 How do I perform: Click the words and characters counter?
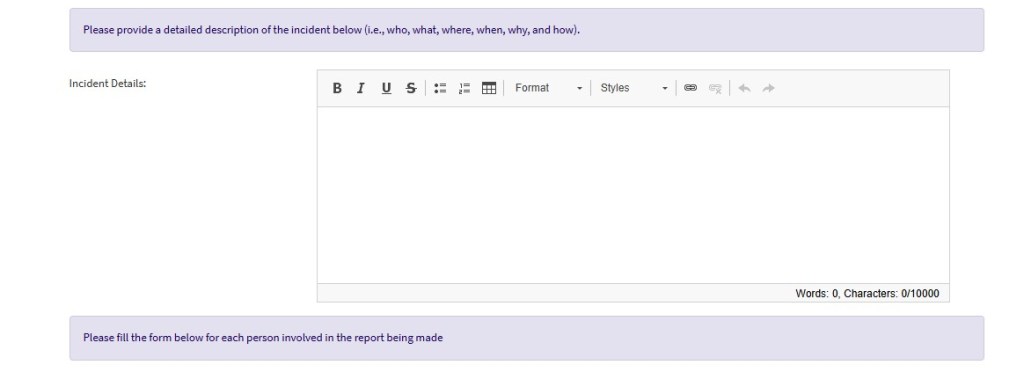[867, 294]
